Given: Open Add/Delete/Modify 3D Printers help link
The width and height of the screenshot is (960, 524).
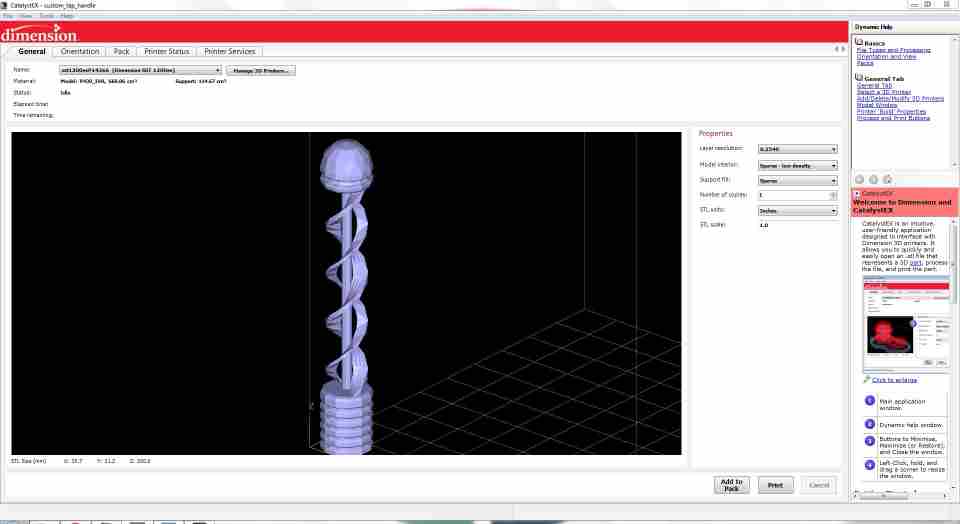Looking at the screenshot, I should [900, 99].
